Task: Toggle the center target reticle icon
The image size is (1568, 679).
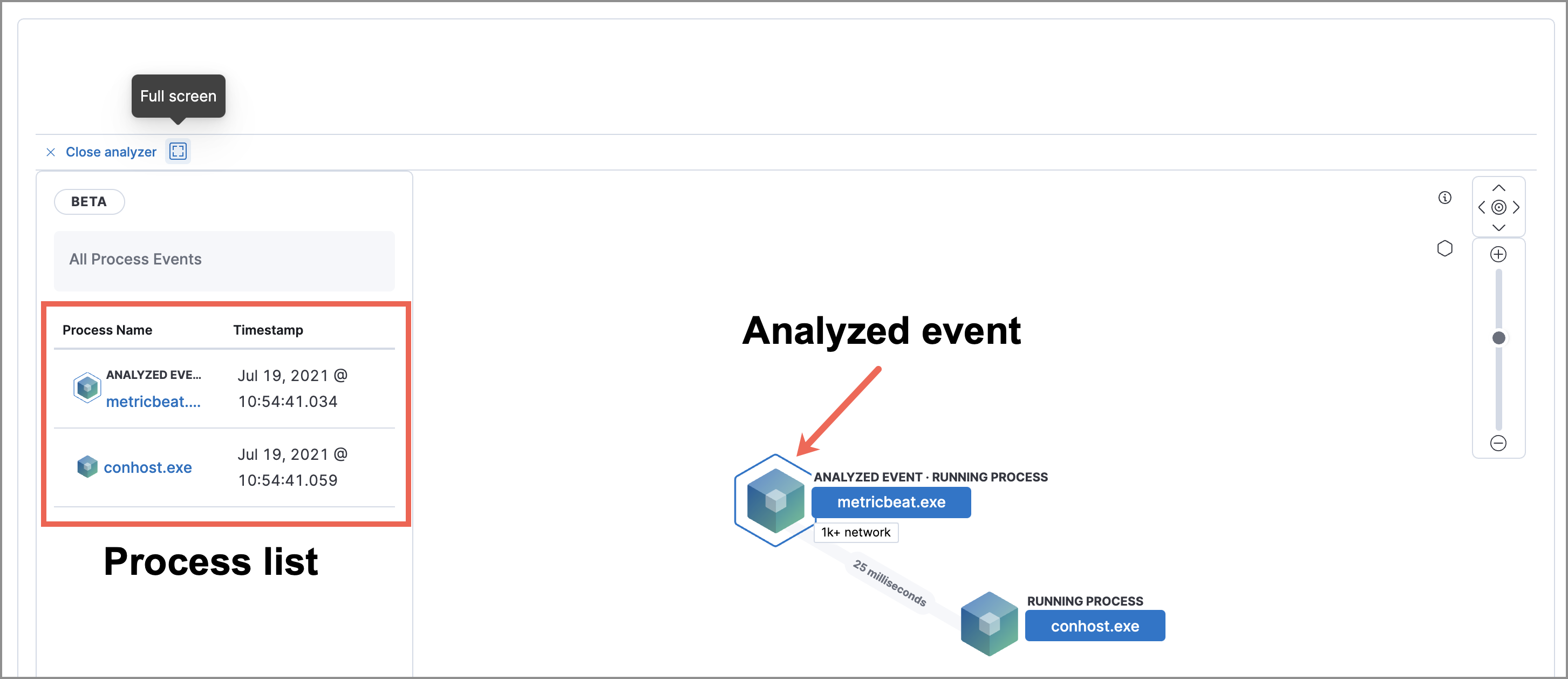Action: (x=1498, y=208)
